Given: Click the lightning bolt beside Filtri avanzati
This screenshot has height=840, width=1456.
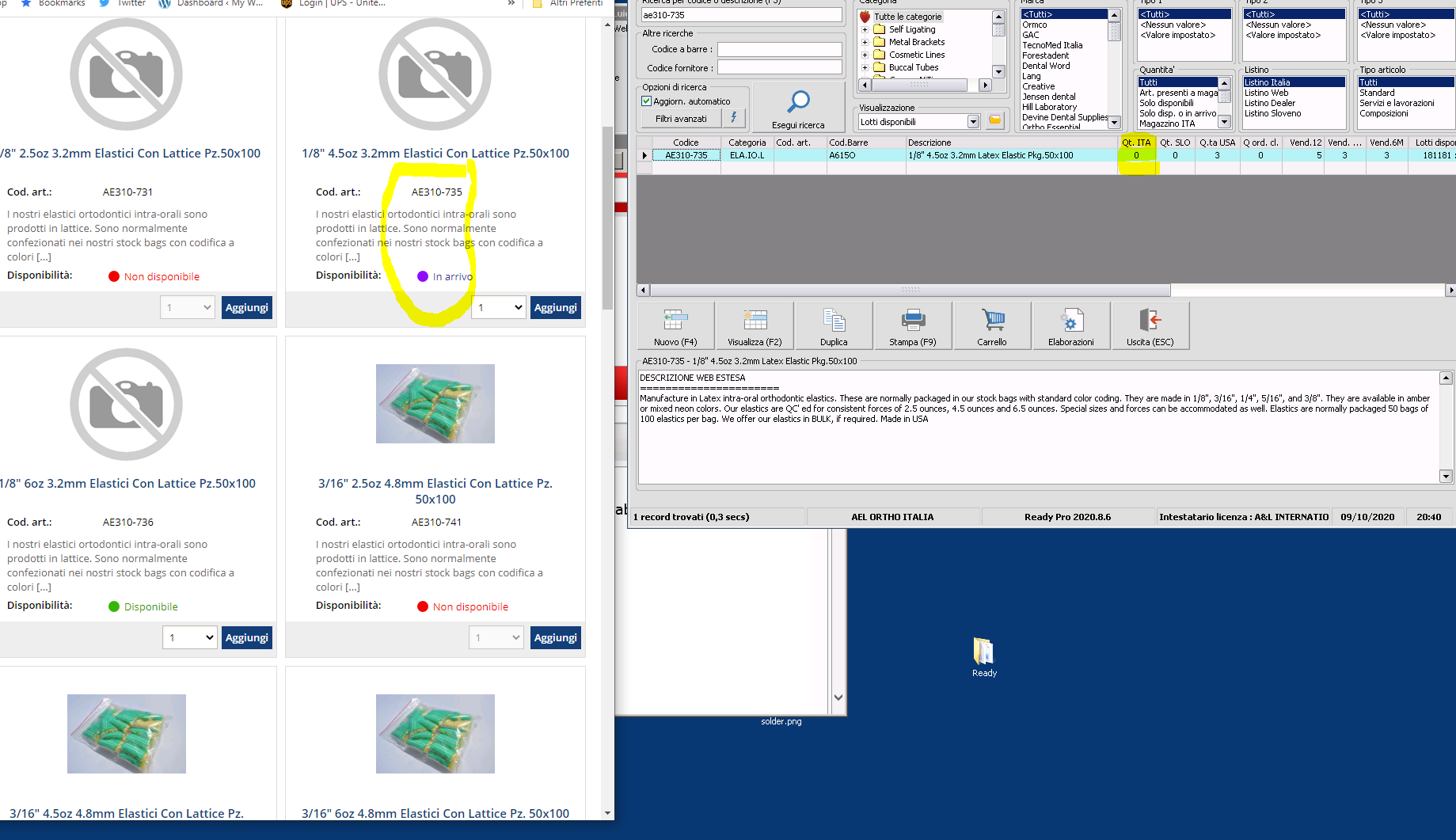Looking at the screenshot, I should [734, 118].
